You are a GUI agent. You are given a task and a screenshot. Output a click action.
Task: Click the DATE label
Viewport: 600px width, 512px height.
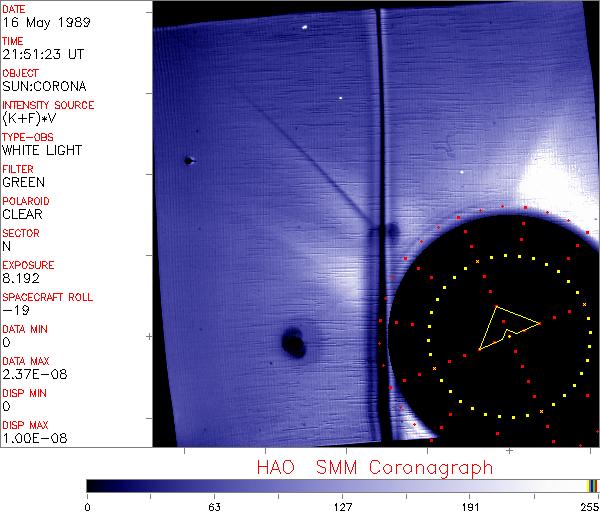[x=14, y=9]
